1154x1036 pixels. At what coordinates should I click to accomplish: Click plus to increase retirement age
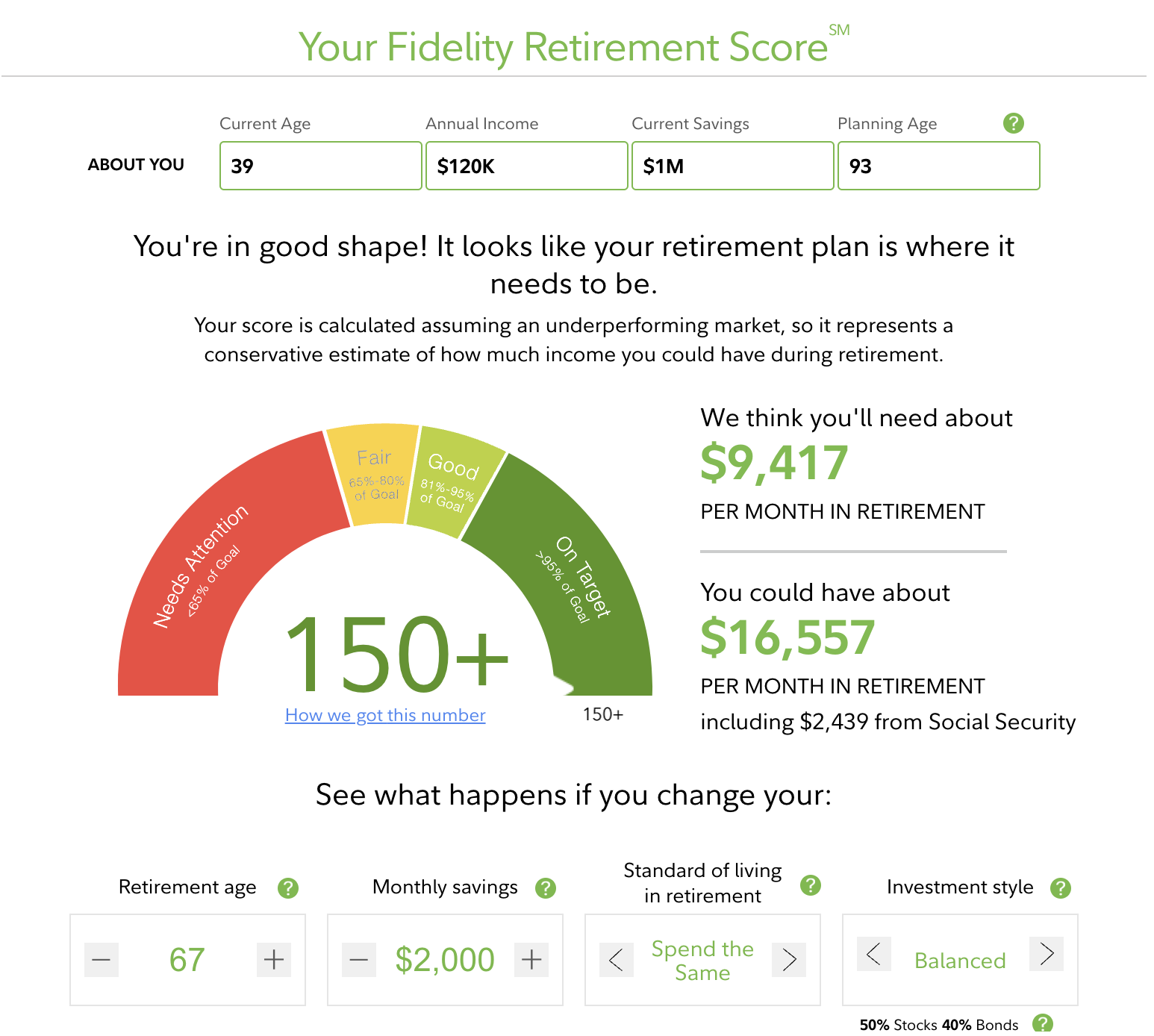273,960
